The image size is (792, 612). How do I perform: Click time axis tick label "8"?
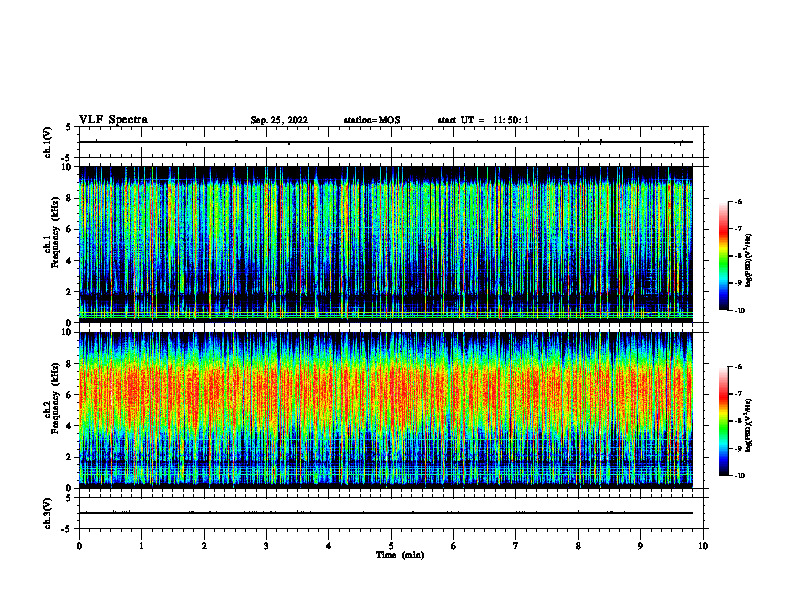578,546
